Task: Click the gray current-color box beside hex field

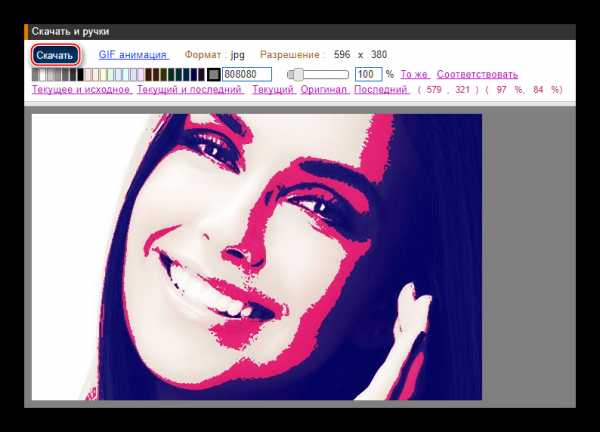Action: 213,74
